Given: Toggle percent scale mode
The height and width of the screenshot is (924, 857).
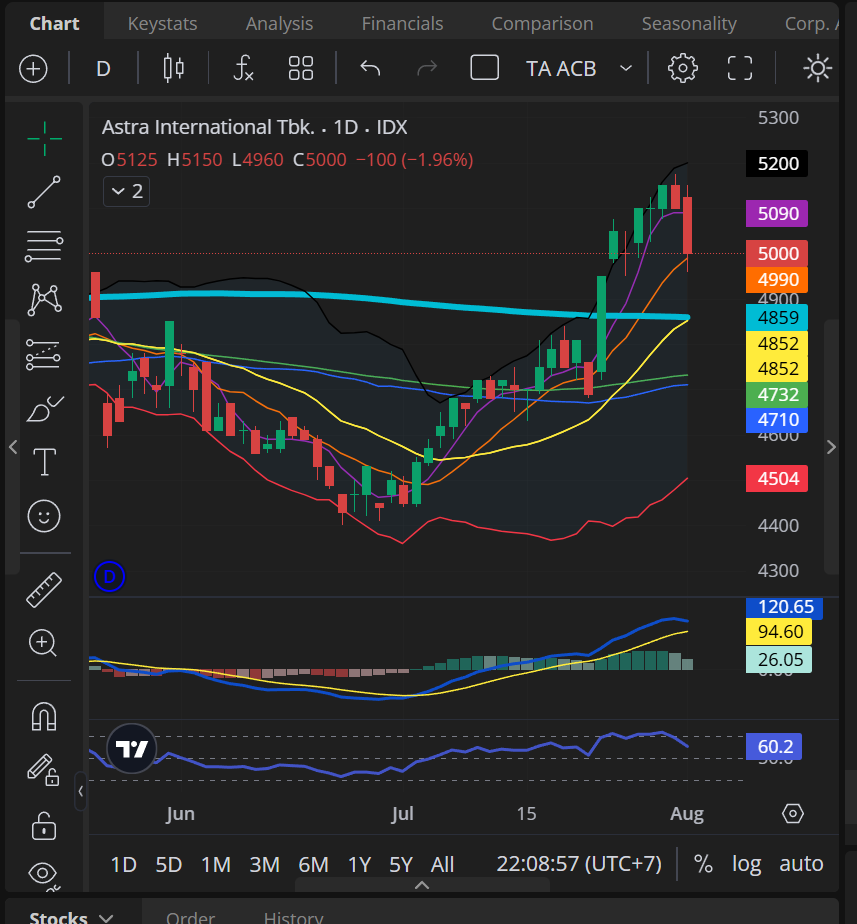Looking at the screenshot, I should [703, 864].
